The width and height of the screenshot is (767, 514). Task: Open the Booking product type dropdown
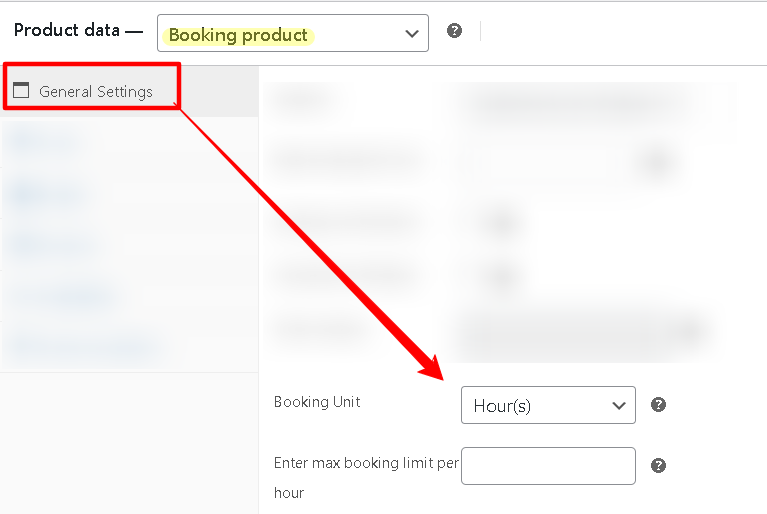(293, 33)
